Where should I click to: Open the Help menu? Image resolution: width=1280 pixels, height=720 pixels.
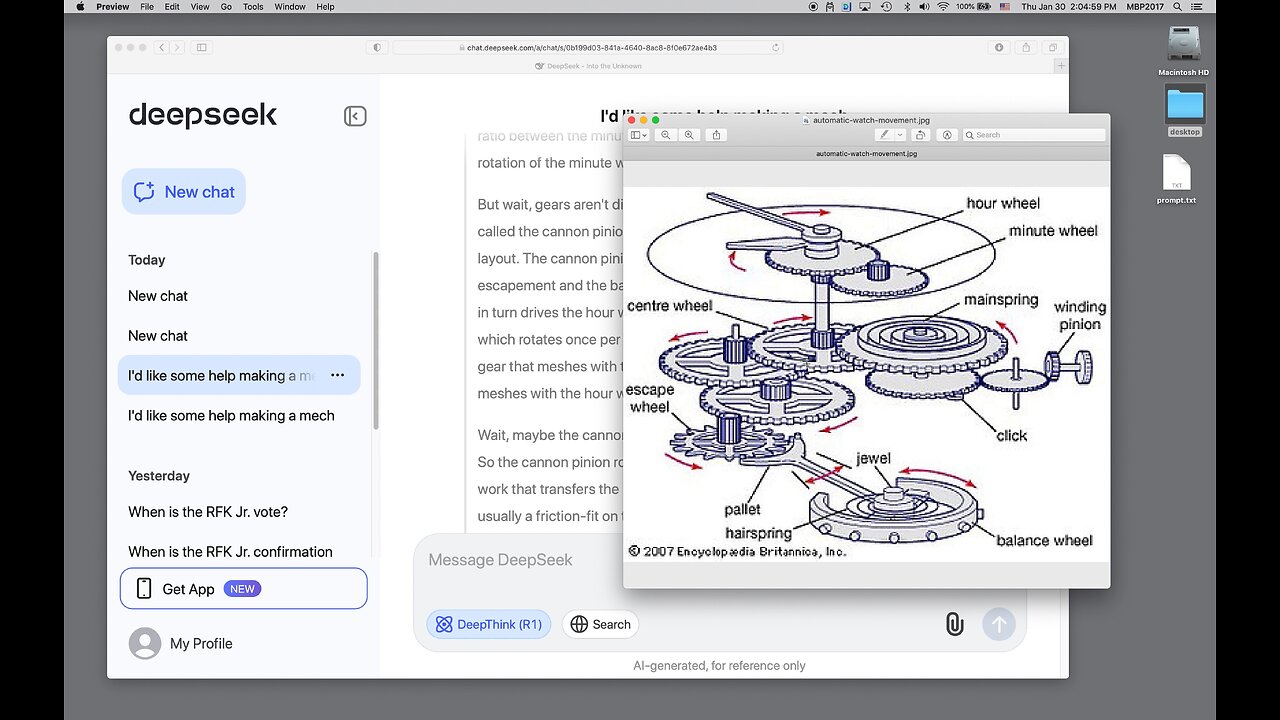click(x=325, y=7)
